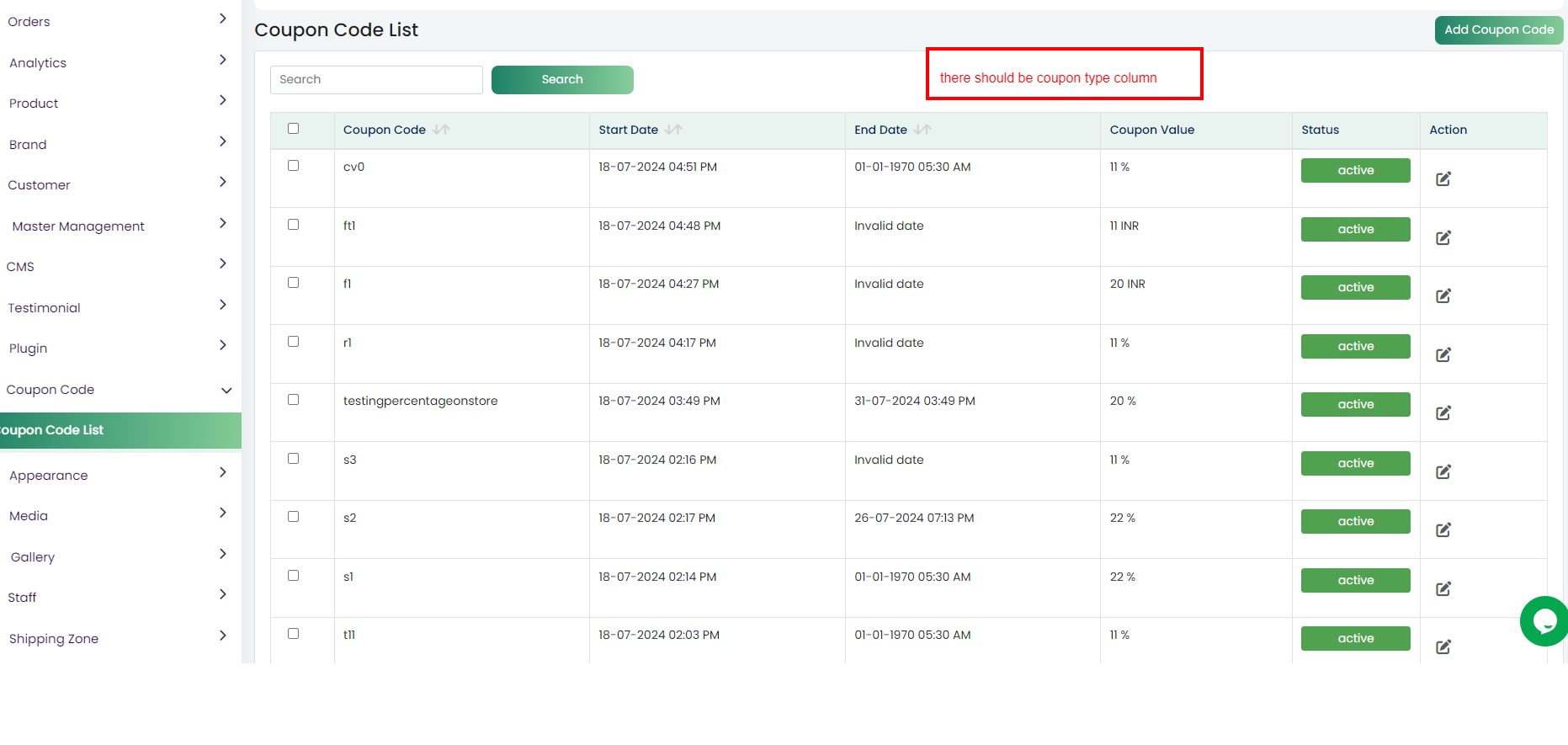Toggle active status for cv0
The height and width of the screenshot is (745, 1568).
click(x=1355, y=170)
